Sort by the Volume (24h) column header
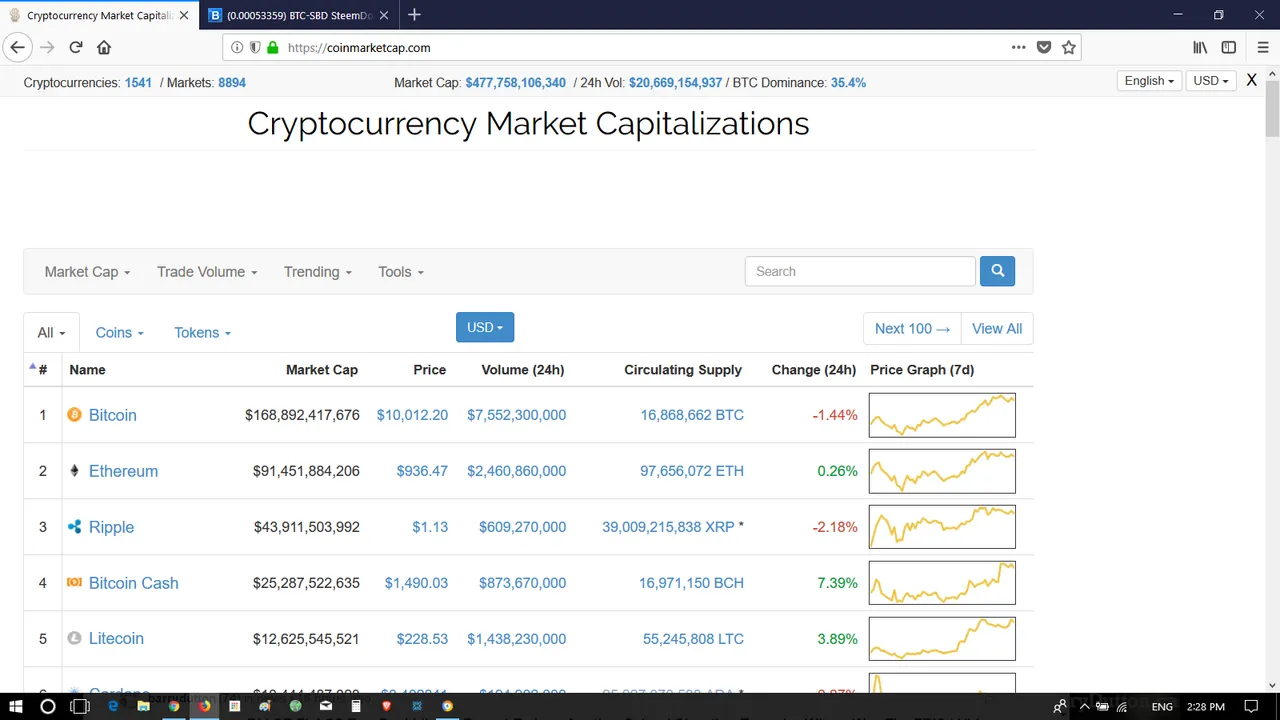Viewport: 1280px width, 720px height. (x=523, y=370)
